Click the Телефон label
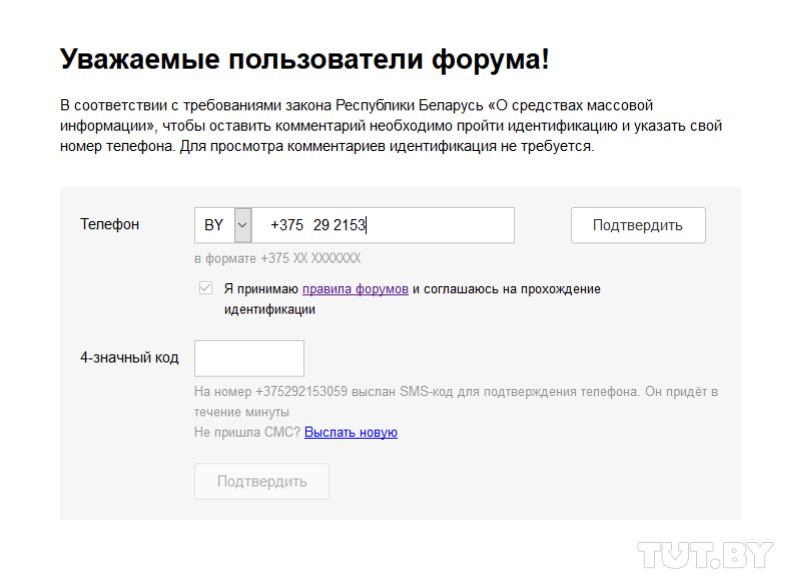Image resolution: width=785 pixels, height=579 pixels. click(x=110, y=224)
